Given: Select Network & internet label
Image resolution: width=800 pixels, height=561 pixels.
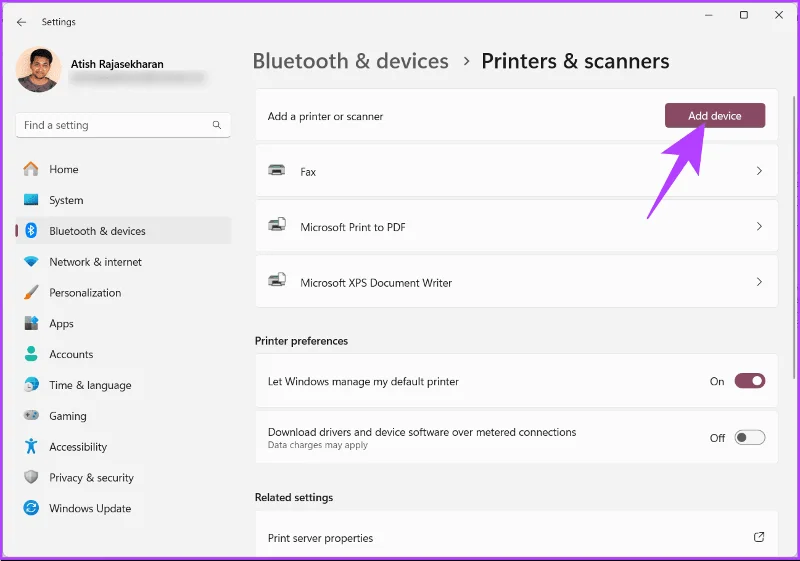Looking at the screenshot, I should click(x=95, y=262).
